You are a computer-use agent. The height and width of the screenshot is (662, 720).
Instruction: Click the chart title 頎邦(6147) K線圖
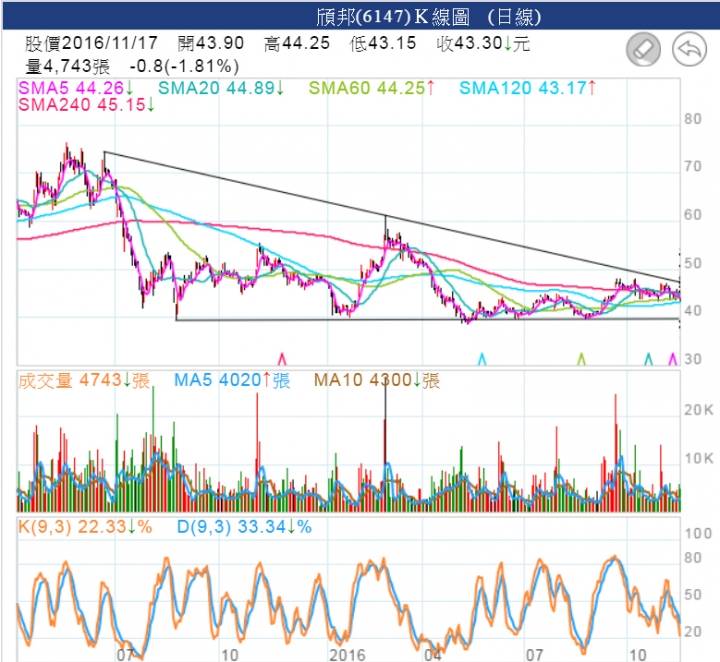(393, 17)
